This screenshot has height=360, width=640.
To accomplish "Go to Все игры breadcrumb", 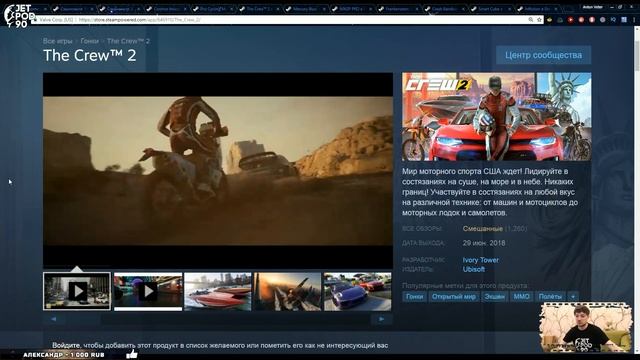I will coord(58,41).
